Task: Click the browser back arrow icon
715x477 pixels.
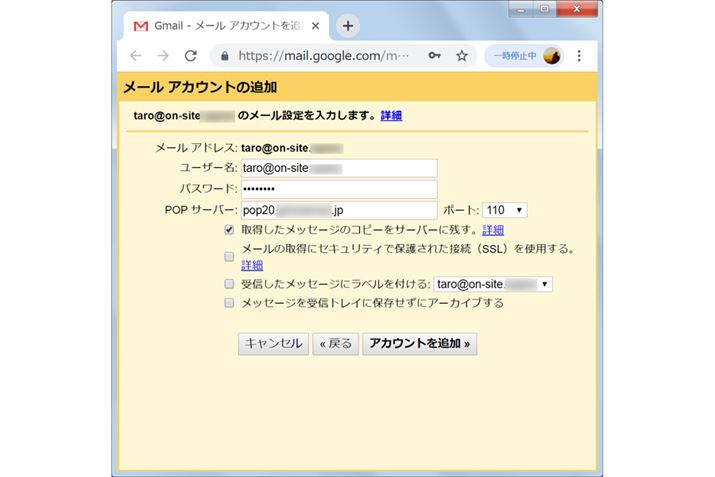Action: point(136,56)
